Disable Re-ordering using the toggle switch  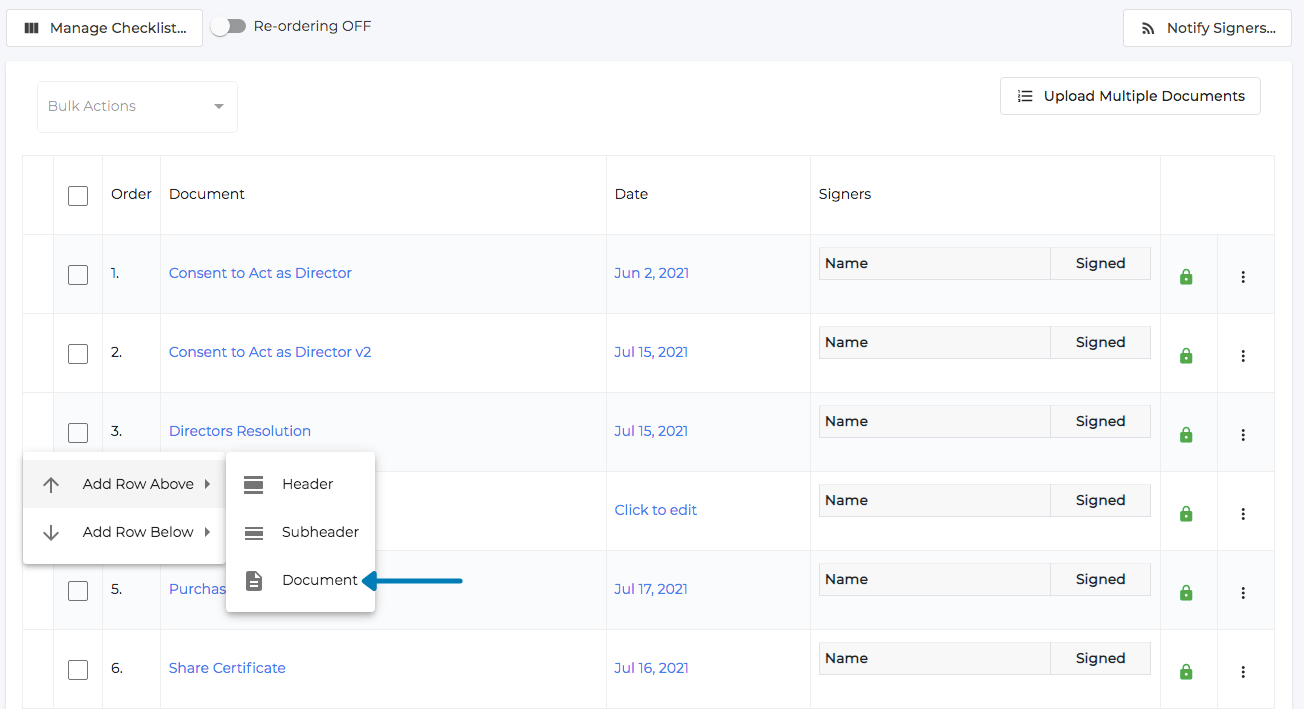click(229, 27)
